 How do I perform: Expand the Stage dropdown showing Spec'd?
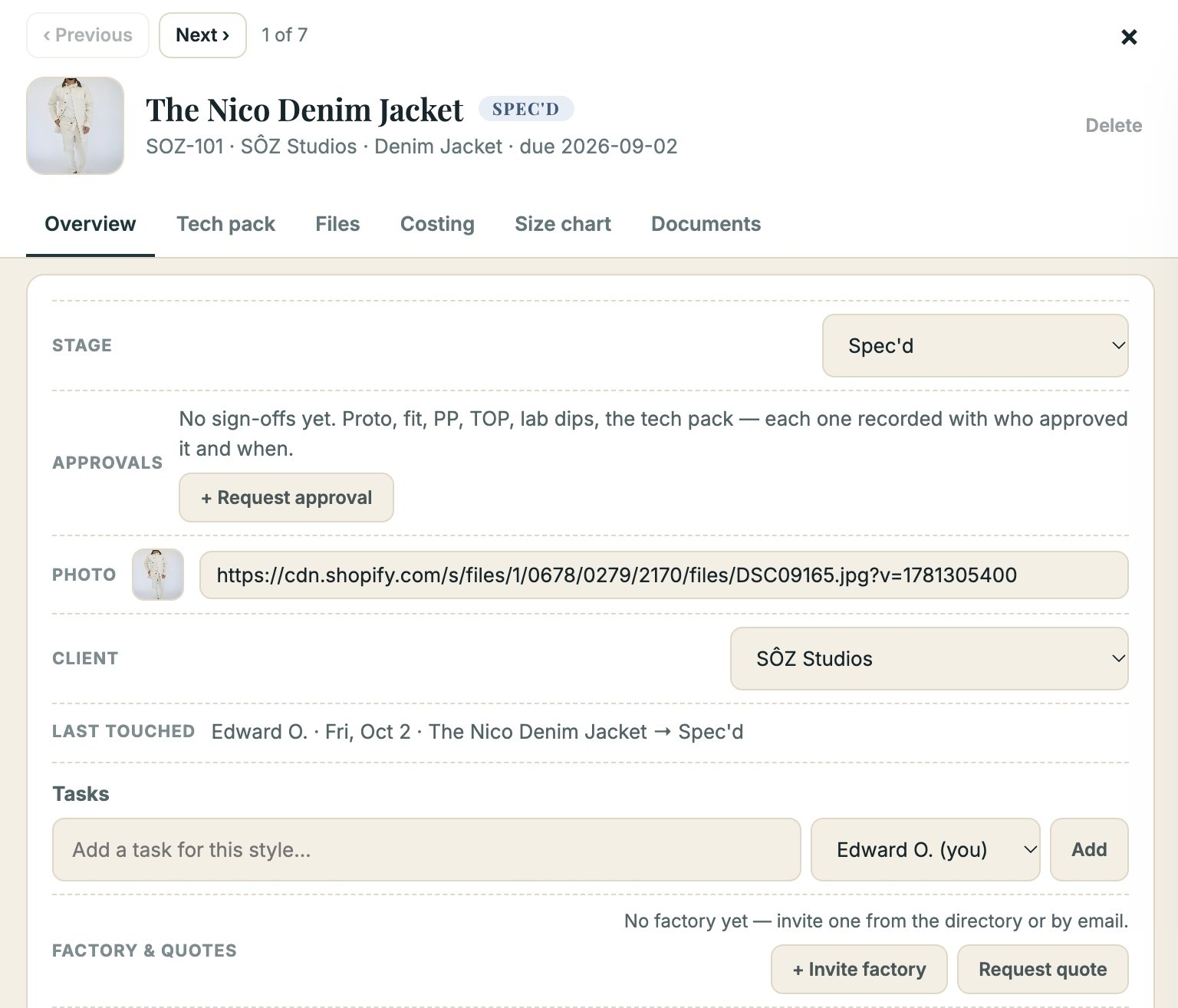coord(975,346)
